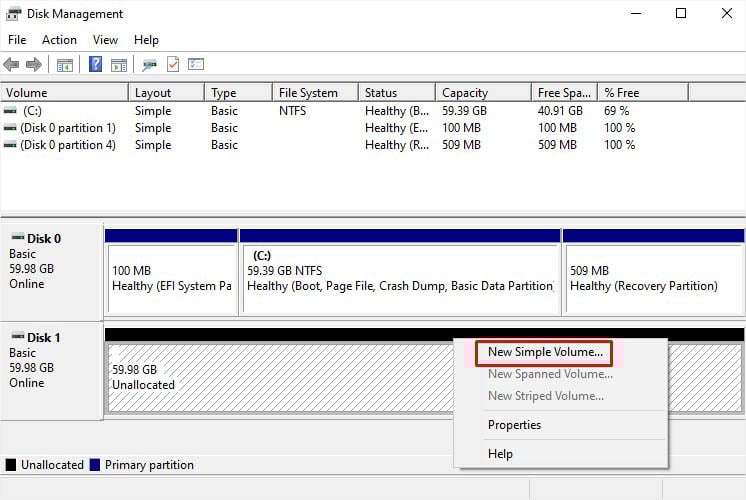The width and height of the screenshot is (746, 500).
Task: Click drive icon beside Disk 0 partition 1
Action: point(10,127)
